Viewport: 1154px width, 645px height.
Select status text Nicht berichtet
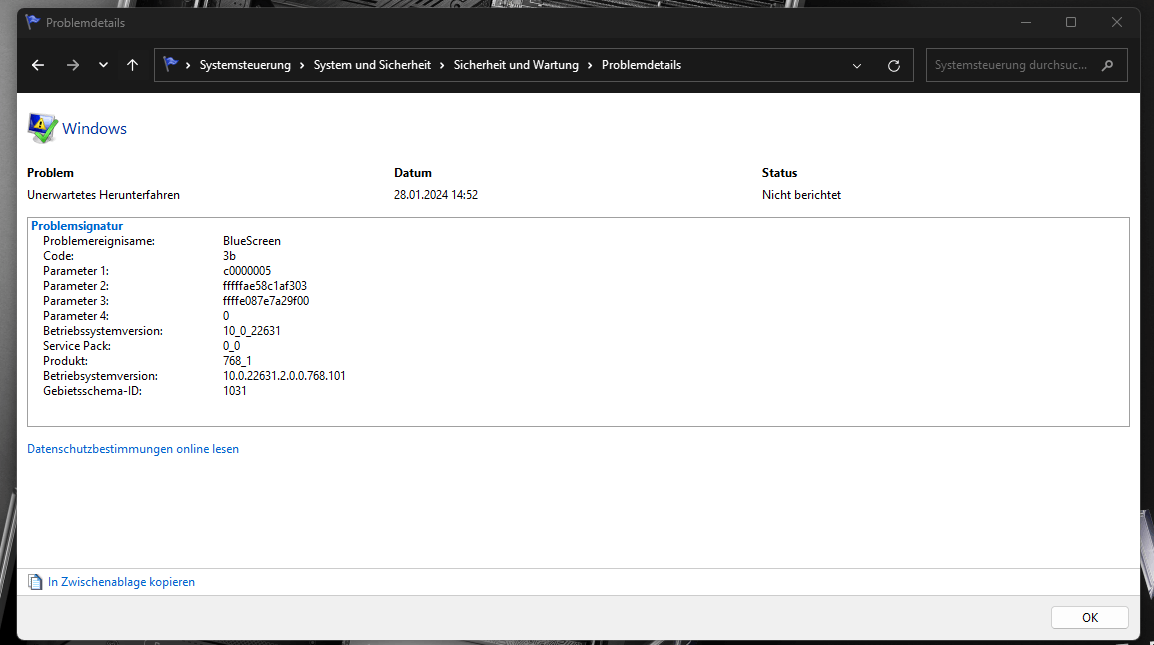click(x=801, y=195)
